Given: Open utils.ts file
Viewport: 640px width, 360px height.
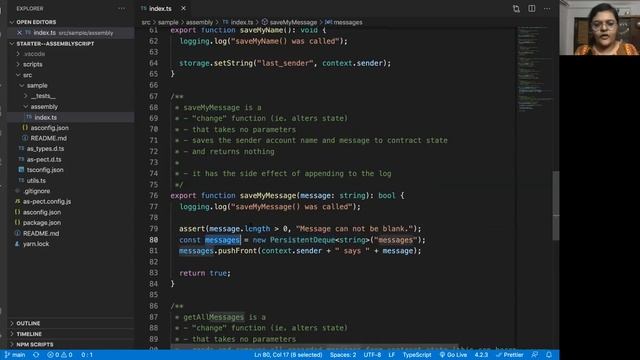Looking at the screenshot, I should pos(36,180).
